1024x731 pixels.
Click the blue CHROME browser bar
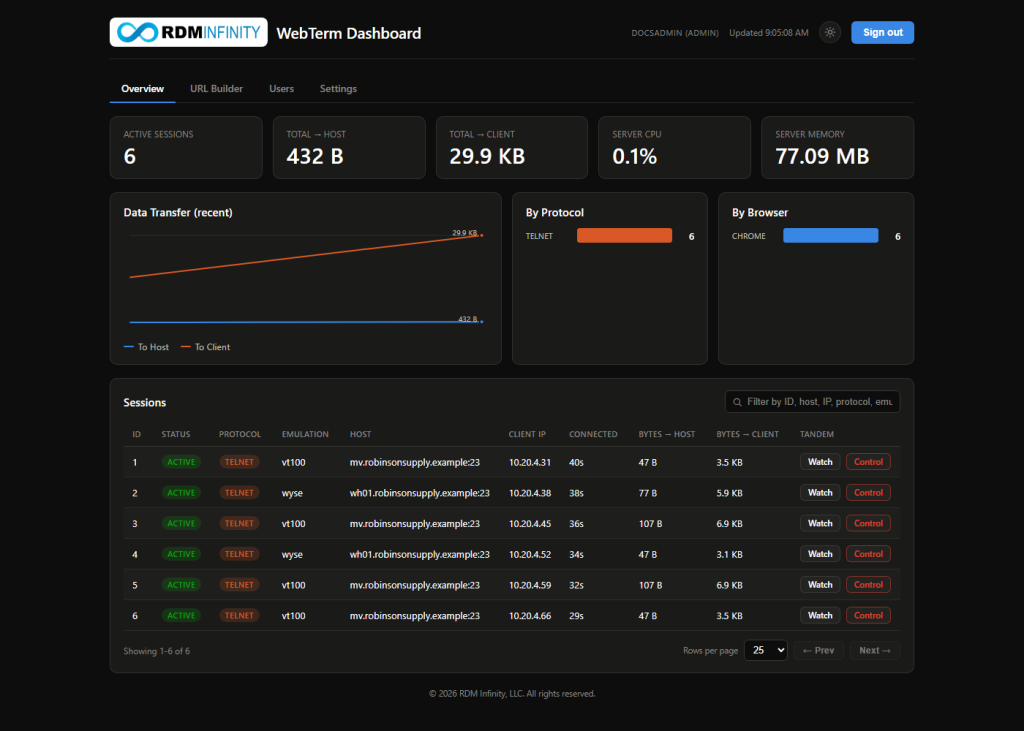[x=831, y=236]
